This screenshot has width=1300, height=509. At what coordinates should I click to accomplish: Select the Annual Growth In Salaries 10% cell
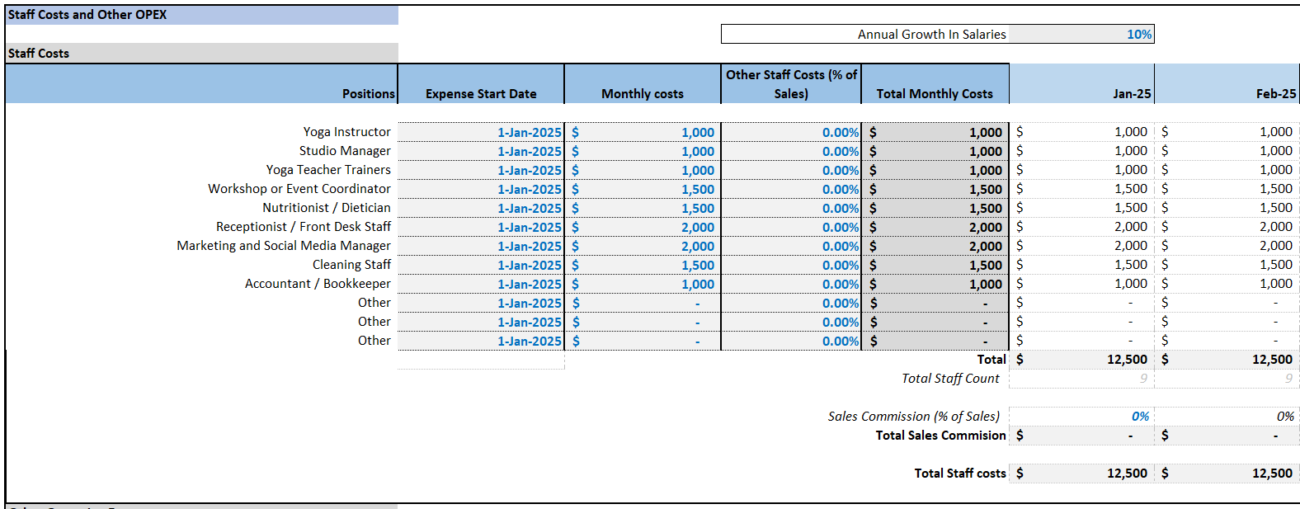point(1082,34)
